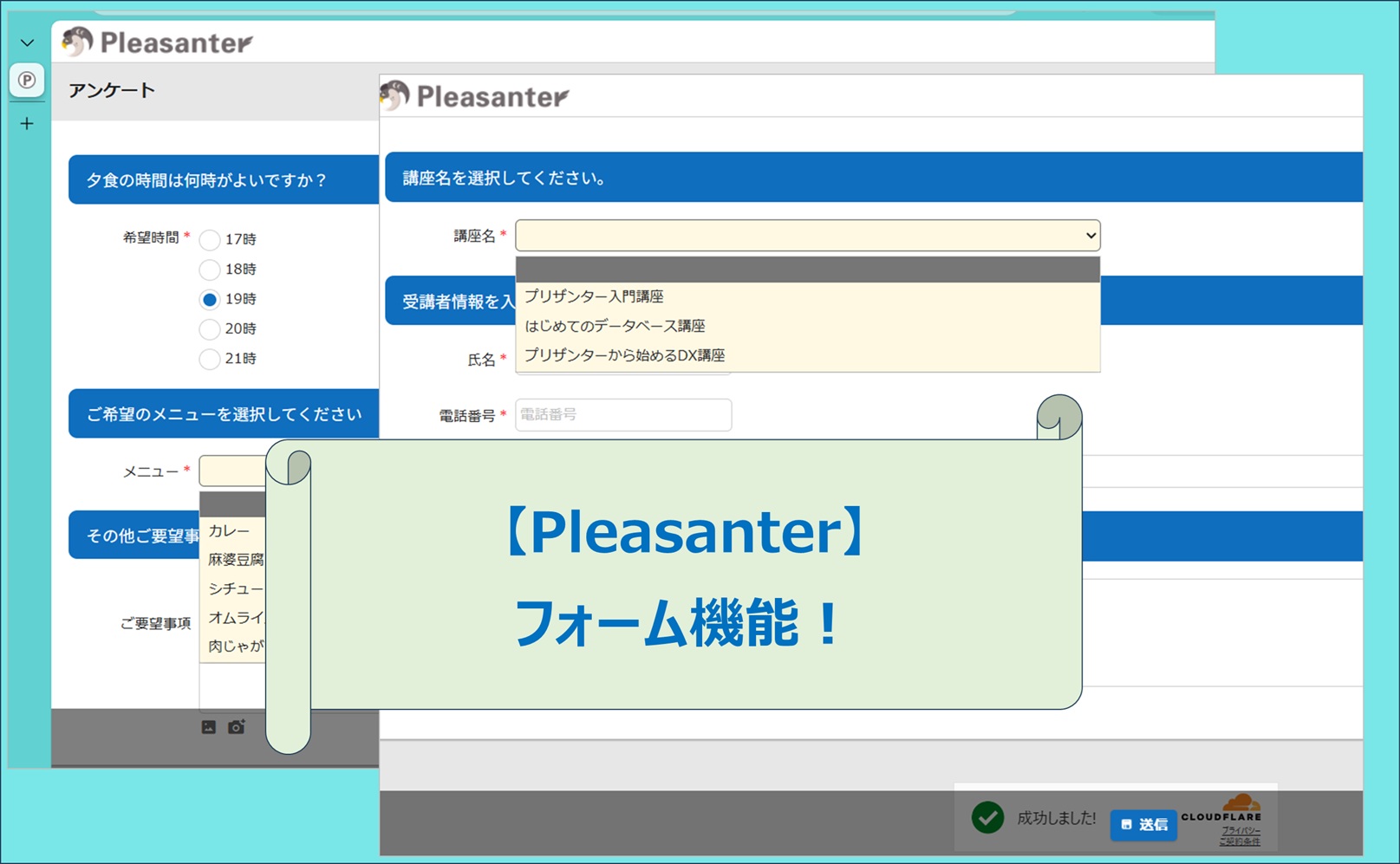Click the Pleasanter bird logo above アンケート
Image resolution: width=1400 pixels, height=864 pixels.
tap(78, 42)
